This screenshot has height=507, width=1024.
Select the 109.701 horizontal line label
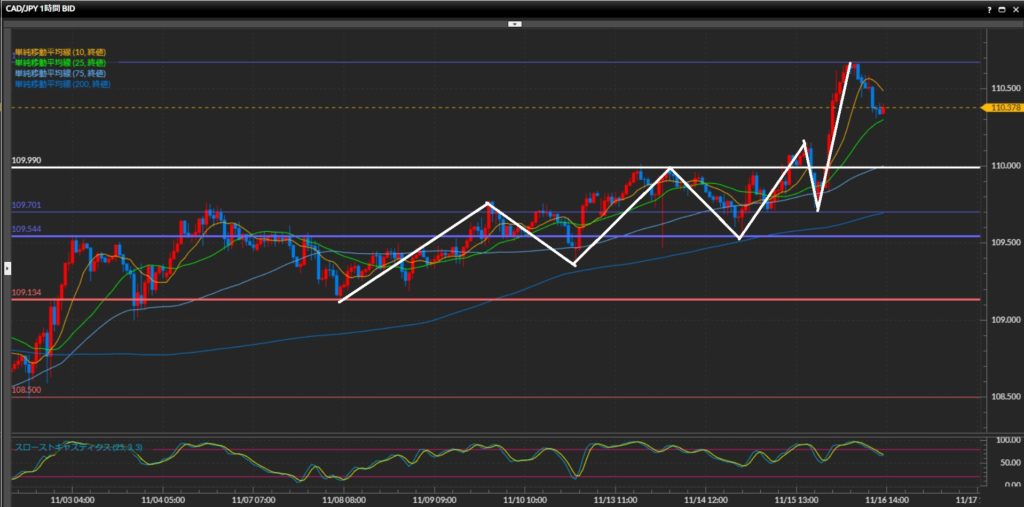tap(26, 205)
